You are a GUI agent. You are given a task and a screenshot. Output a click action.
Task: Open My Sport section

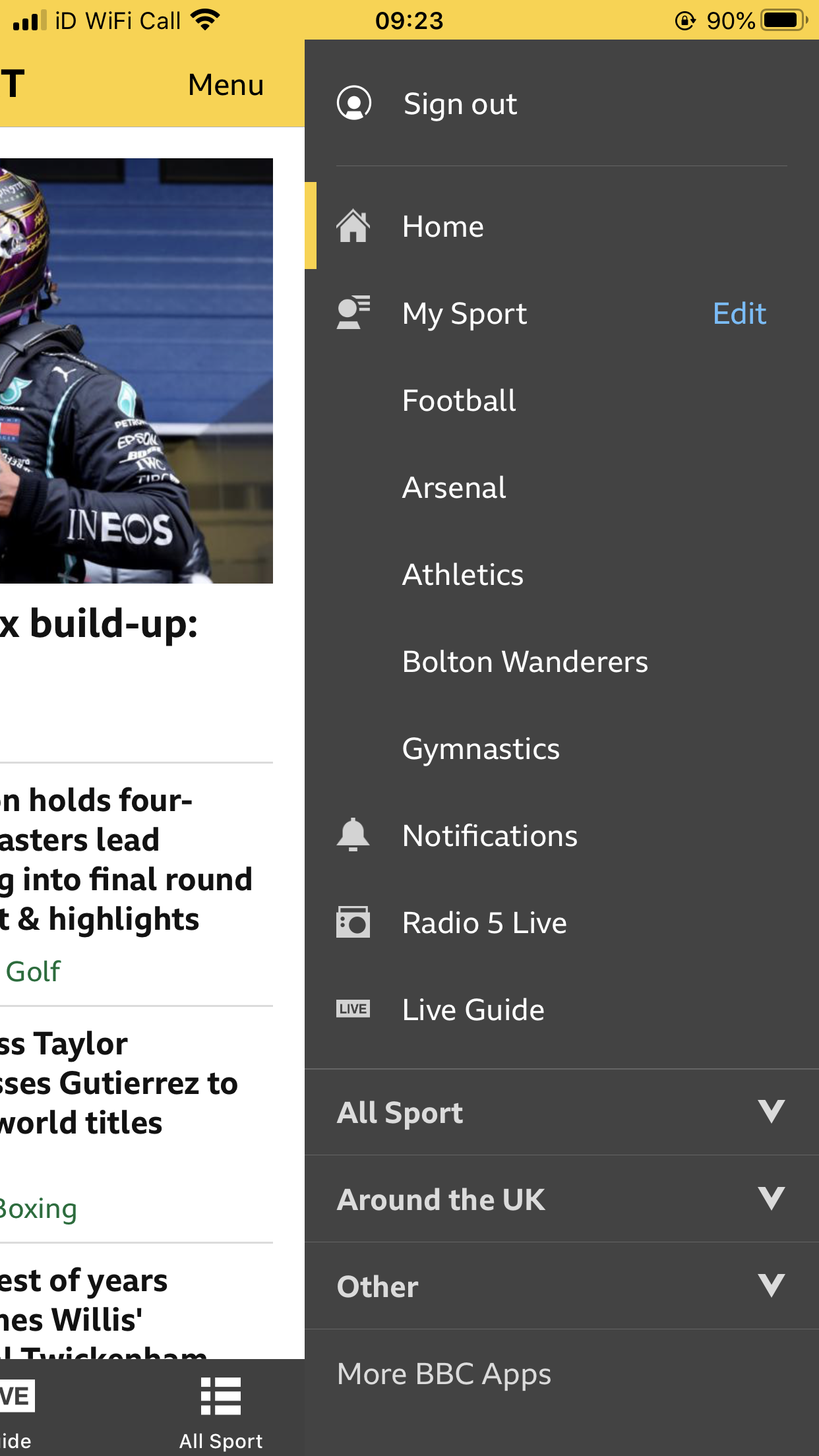tap(464, 314)
